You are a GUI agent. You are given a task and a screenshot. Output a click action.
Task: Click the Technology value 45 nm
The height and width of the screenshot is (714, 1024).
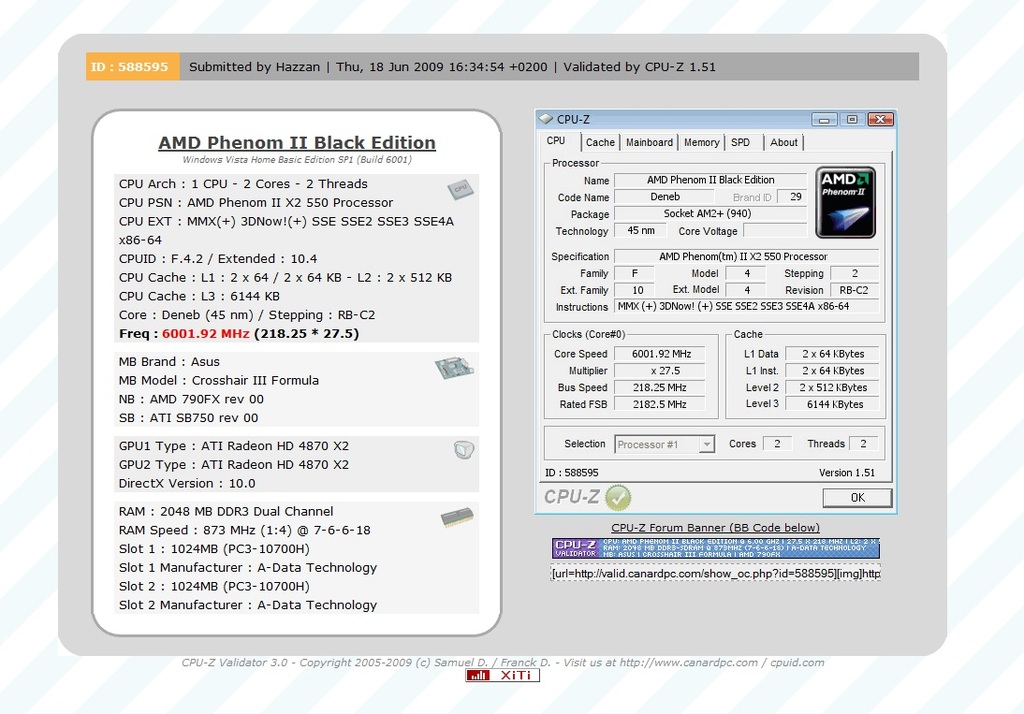click(640, 231)
